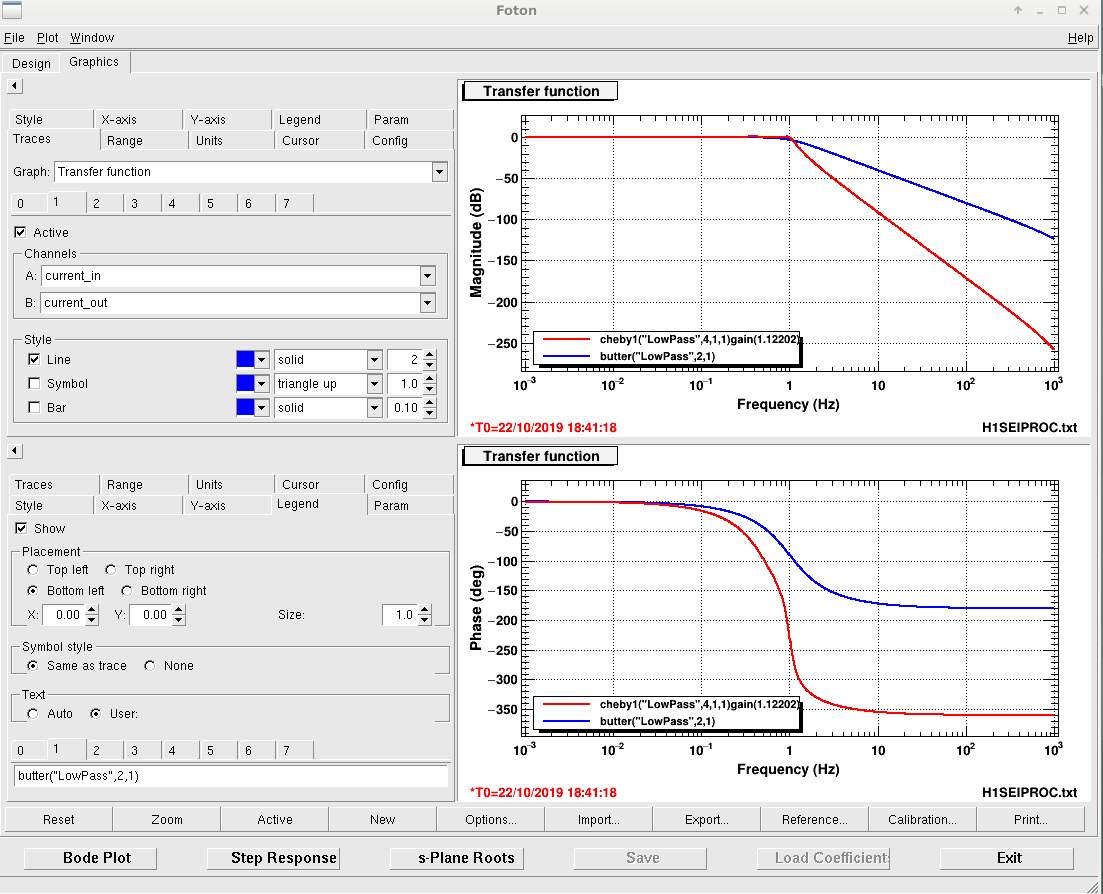Enable the Symbol style checkbox

(x=34, y=383)
